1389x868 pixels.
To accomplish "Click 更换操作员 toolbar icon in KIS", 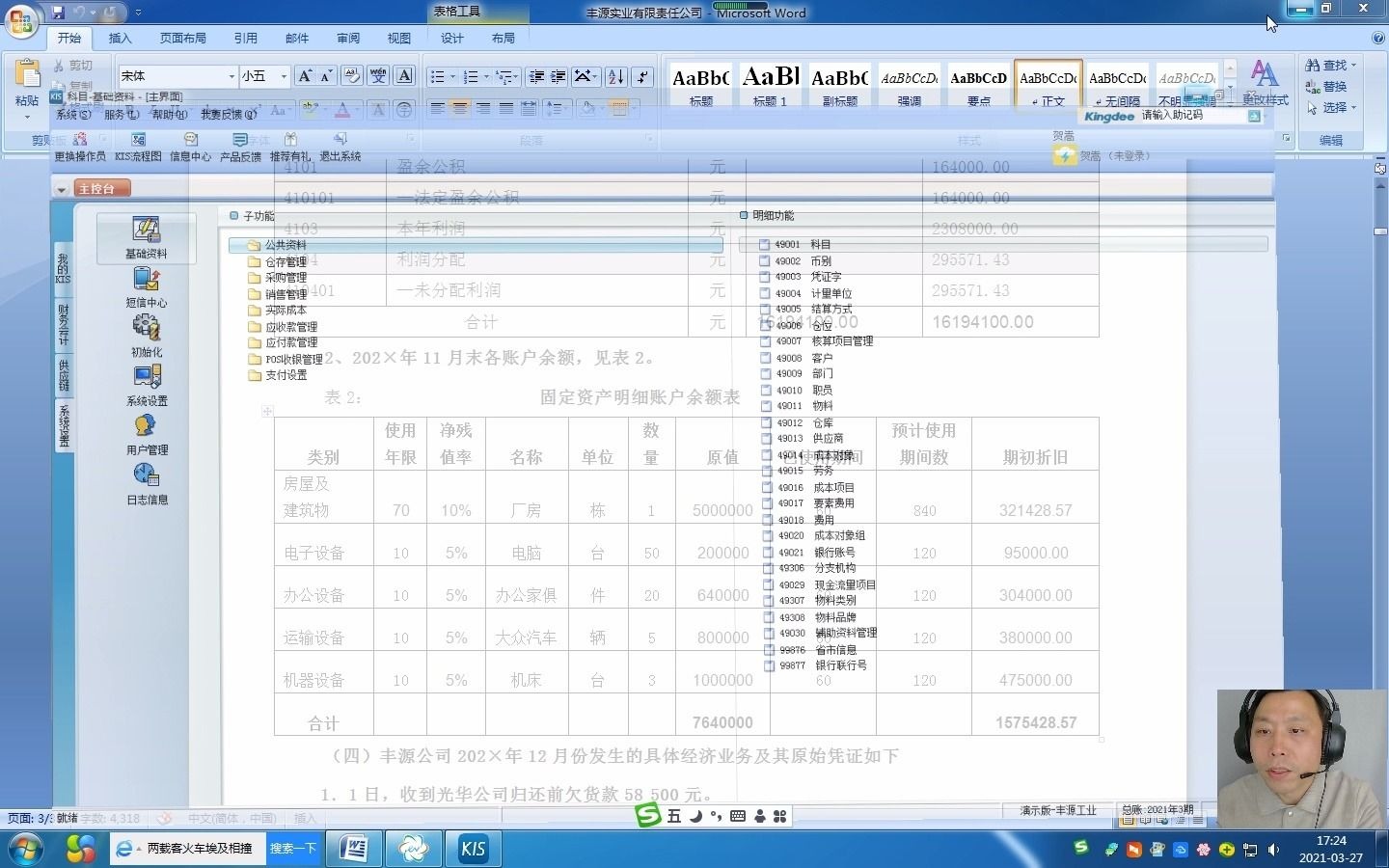I will click(80, 148).
